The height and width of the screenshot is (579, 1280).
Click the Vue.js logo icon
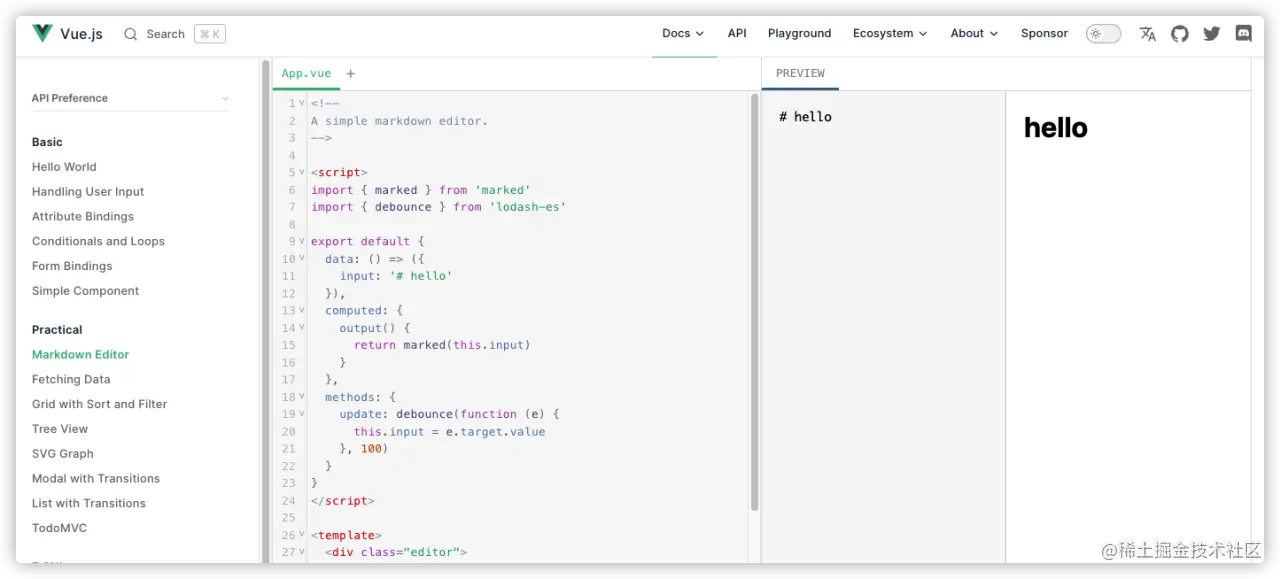[42, 33]
